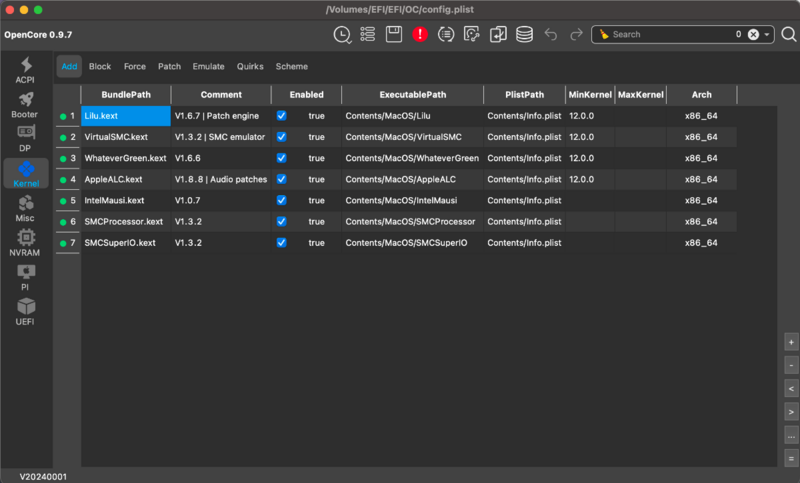The image size is (800, 483).
Task: Click the red exclamation validation icon
Action: [420, 35]
